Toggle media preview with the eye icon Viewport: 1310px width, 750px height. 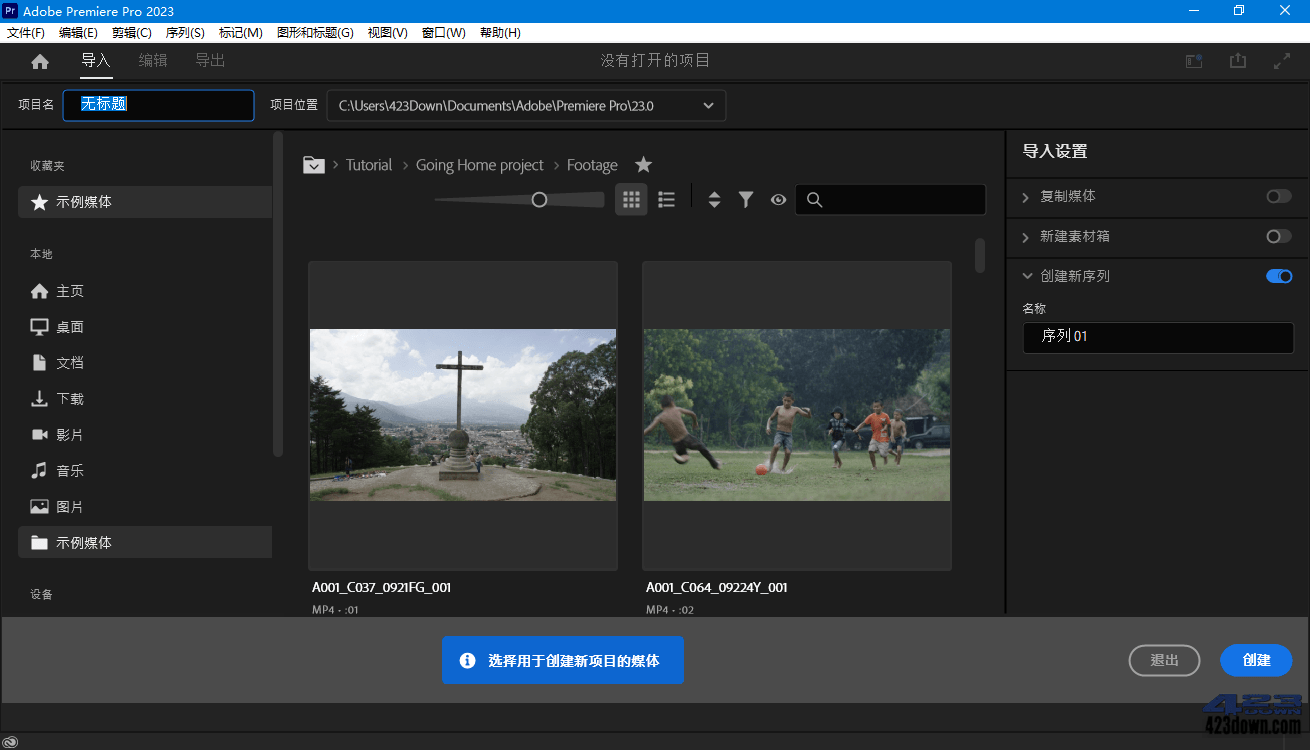coord(778,199)
